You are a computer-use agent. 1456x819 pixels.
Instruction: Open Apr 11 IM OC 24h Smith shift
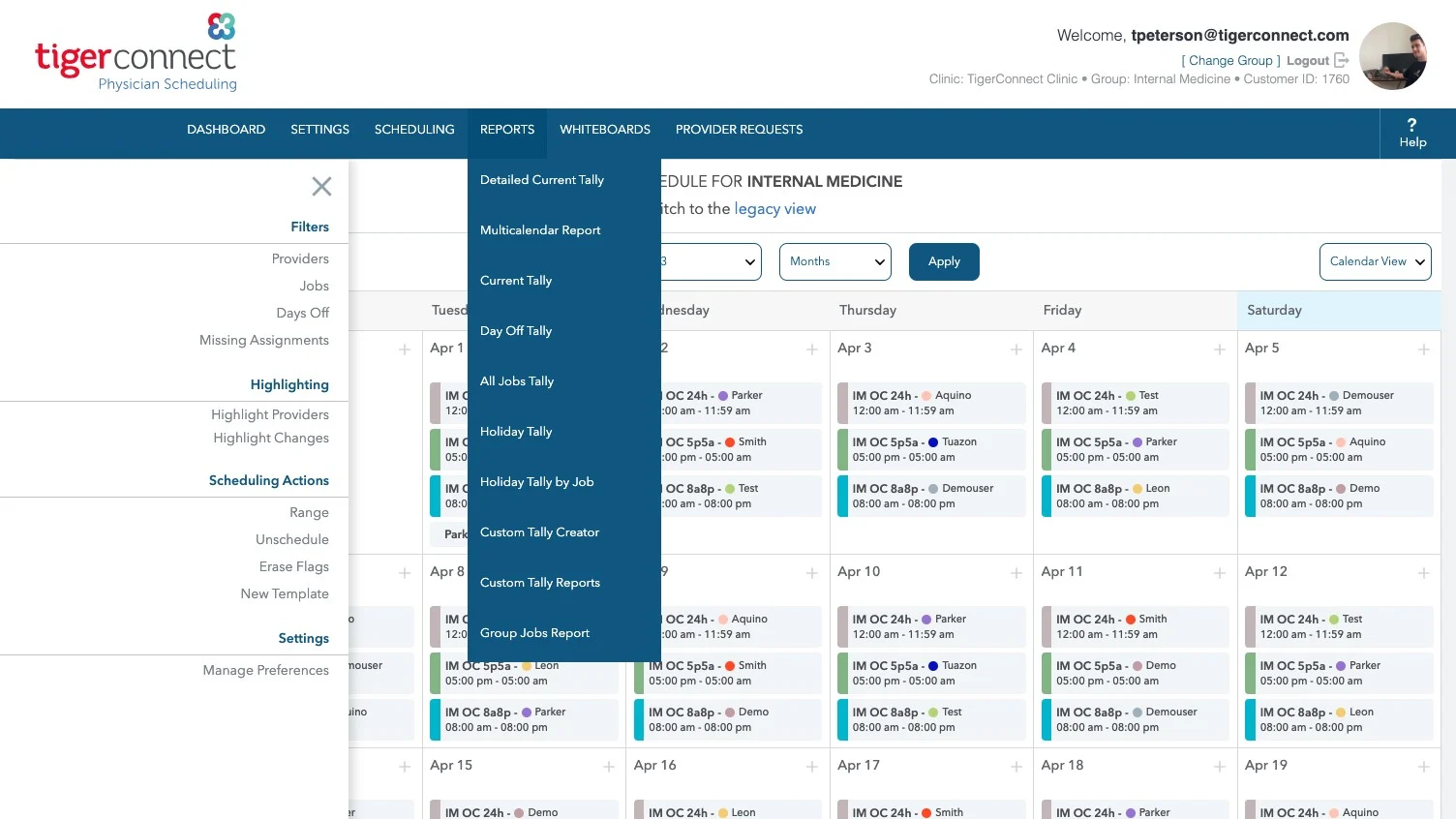[1136, 626]
